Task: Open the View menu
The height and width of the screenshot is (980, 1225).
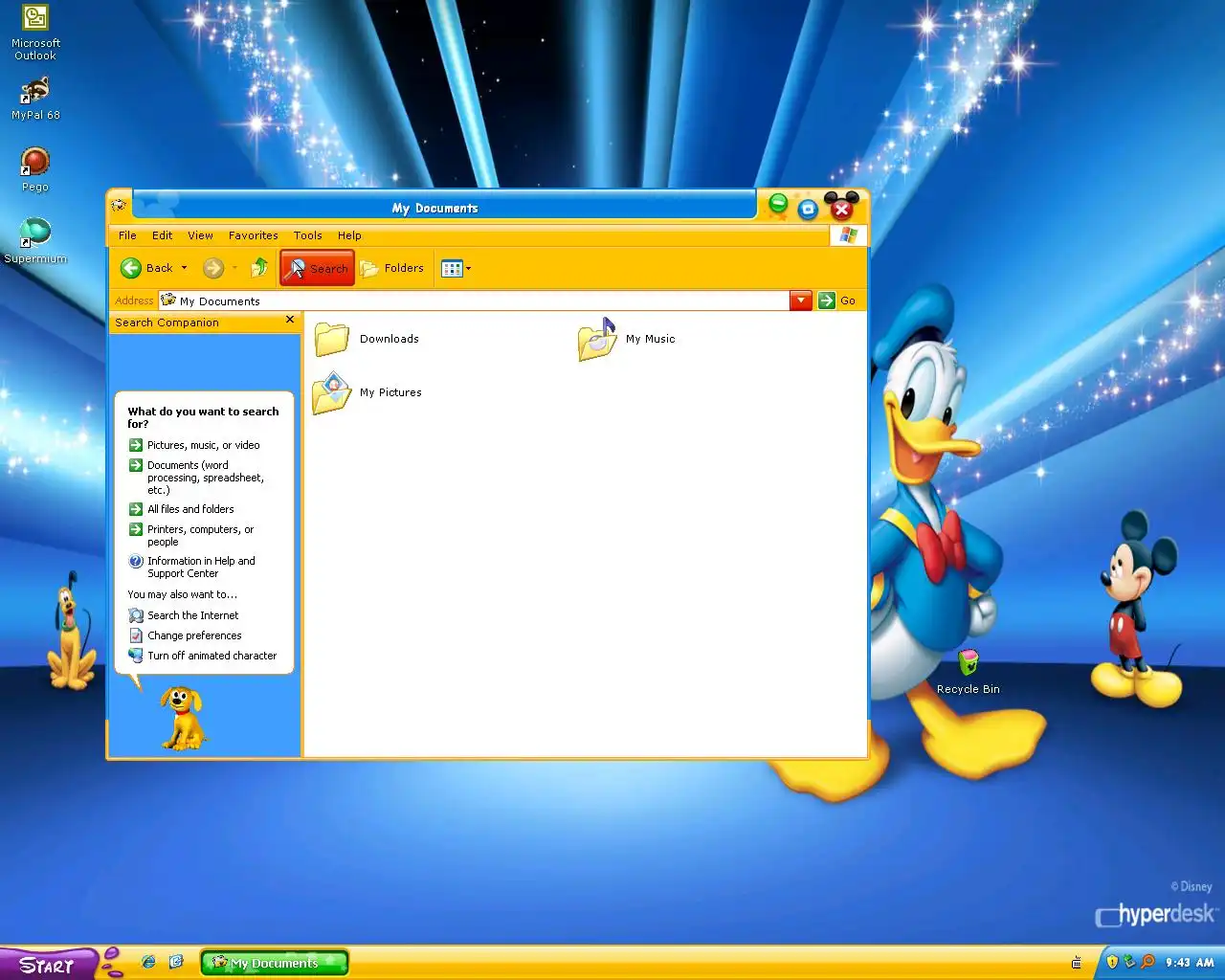Action: (x=200, y=235)
